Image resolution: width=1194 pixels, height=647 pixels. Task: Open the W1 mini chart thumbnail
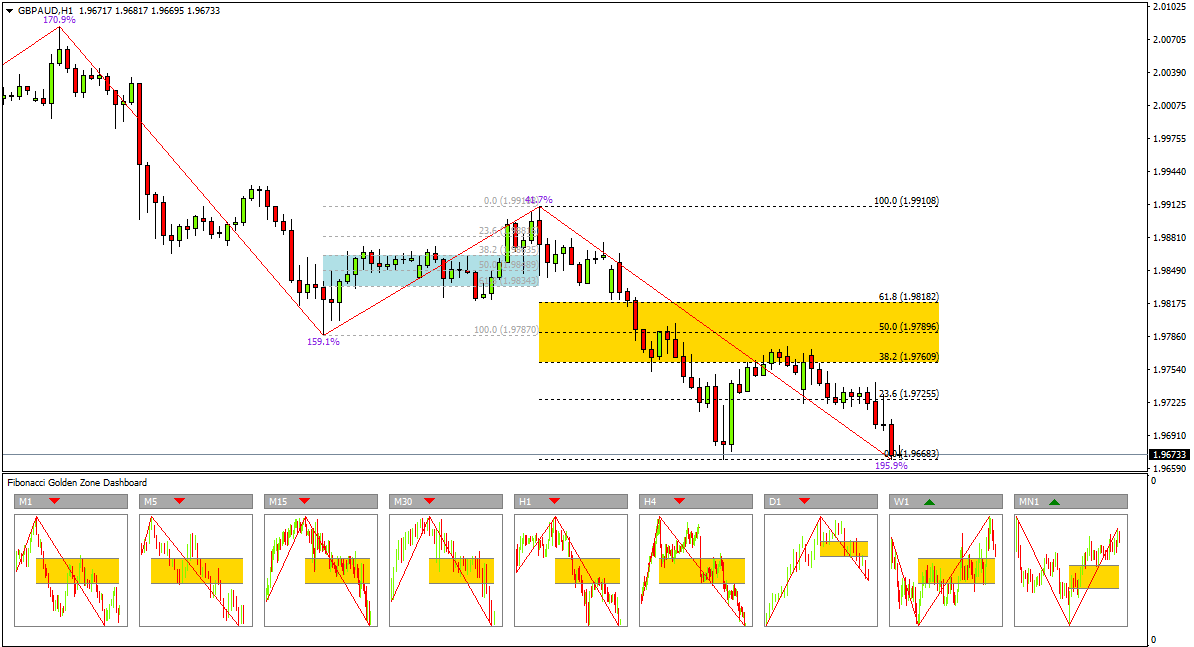[946, 570]
